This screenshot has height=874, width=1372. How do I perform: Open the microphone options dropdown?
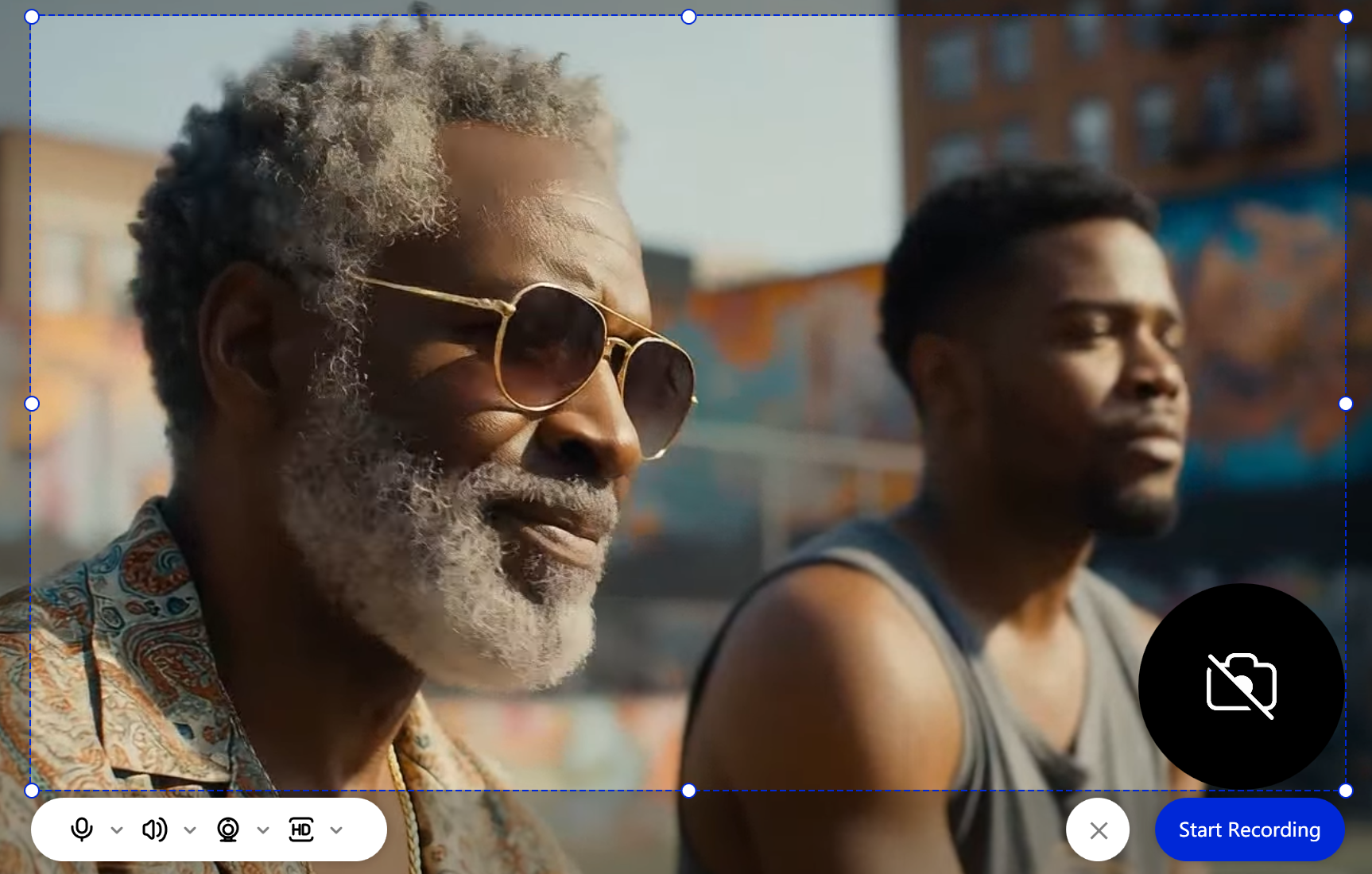pyautogui.click(x=117, y=830)
